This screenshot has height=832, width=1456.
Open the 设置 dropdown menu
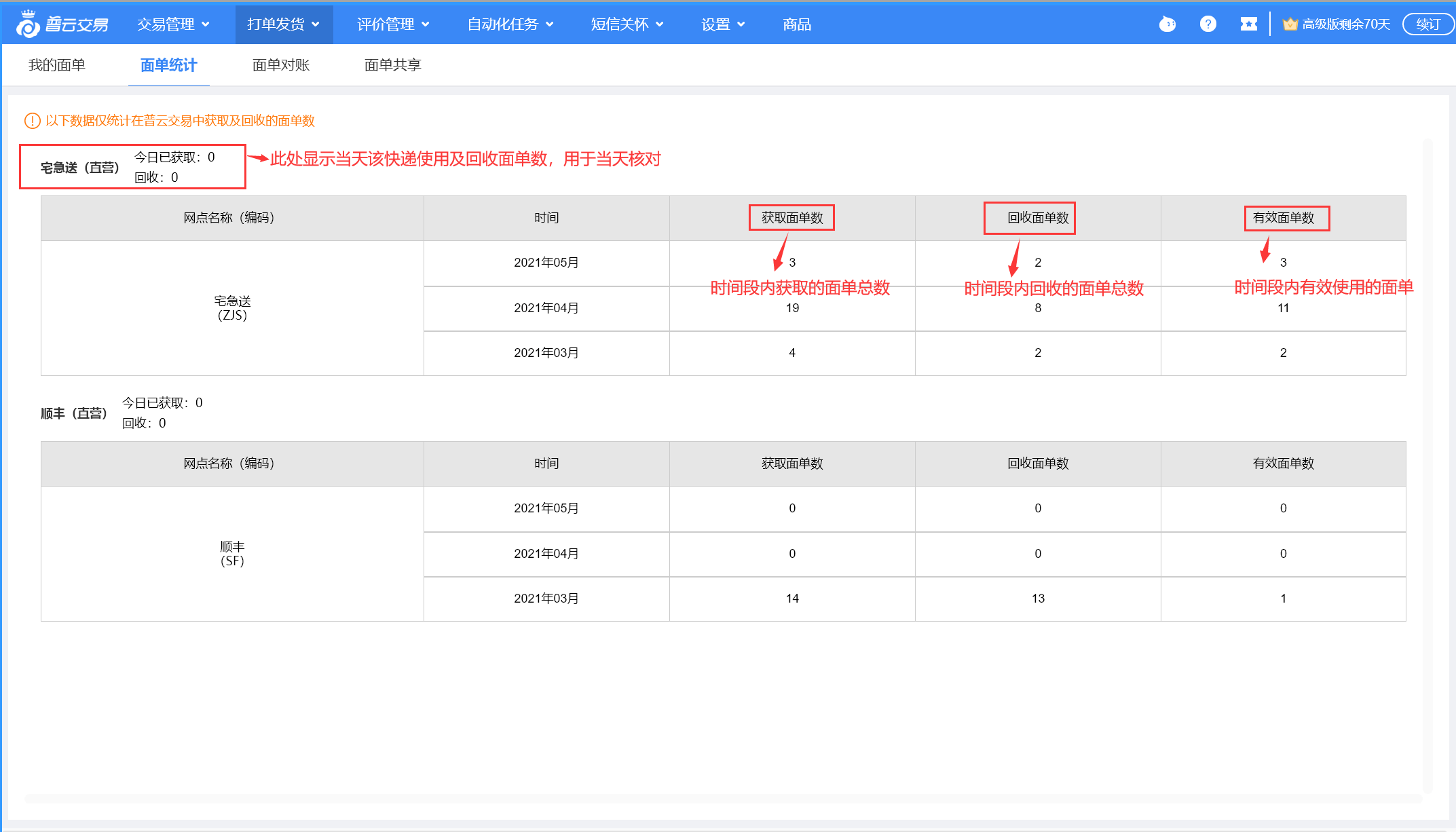pyautogui.click(x=723, y=24)
